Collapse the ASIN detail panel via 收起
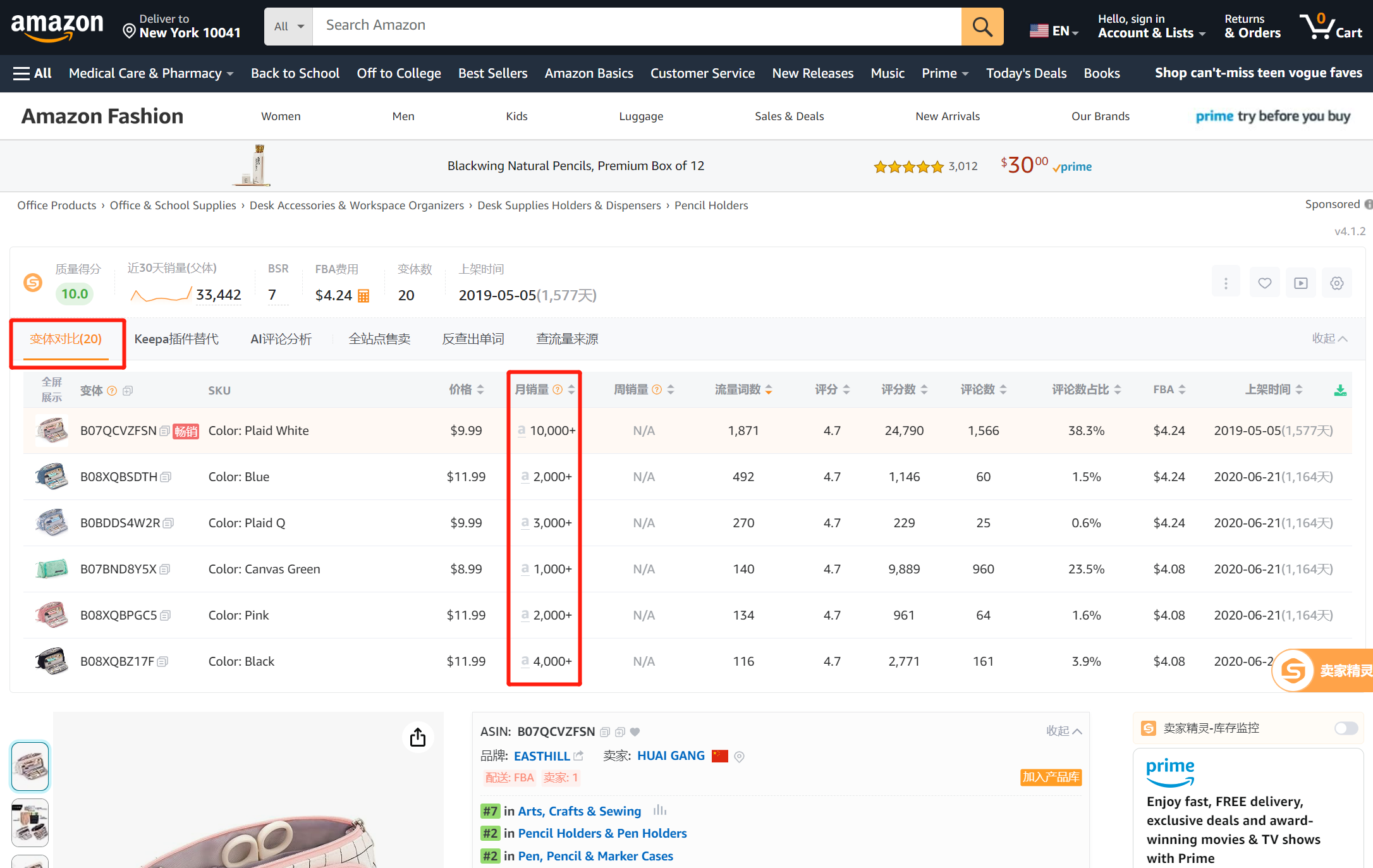Viewport: 1373px width, 868px height. 1064,731
